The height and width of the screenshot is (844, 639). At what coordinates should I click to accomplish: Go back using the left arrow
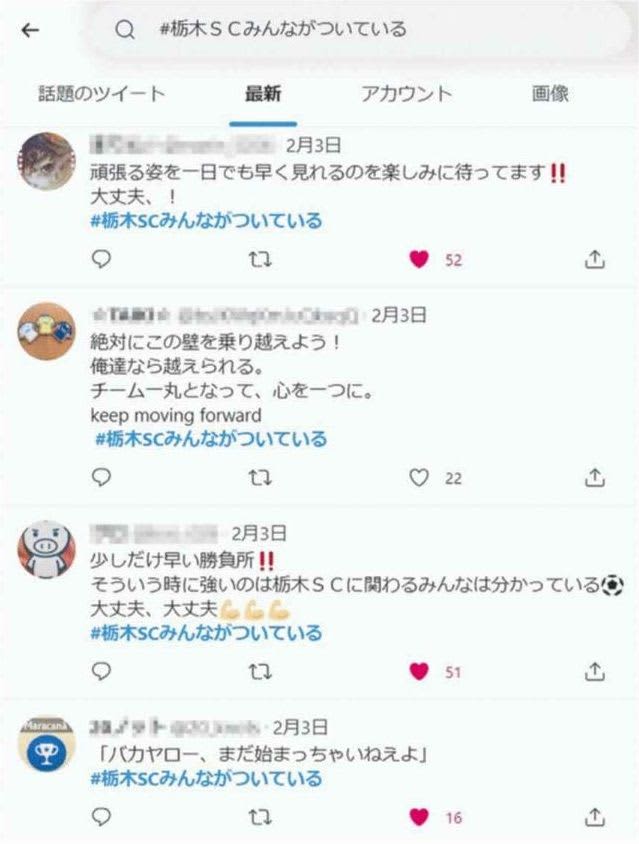pyautogui.click(x=30, y=30)
